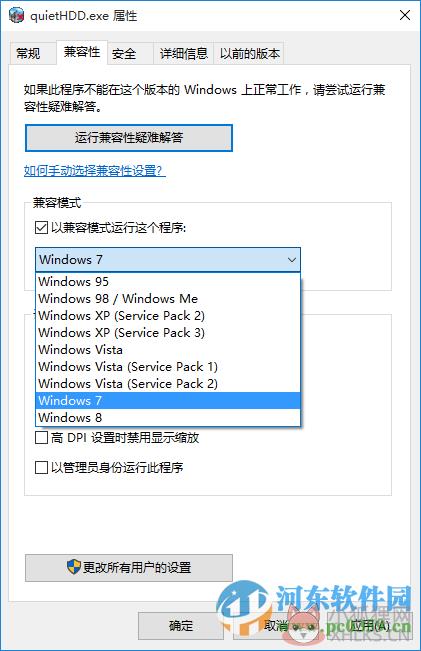This screenshot has width=421, height=651.
Task: Uncheck 以兼容模式运行这个程序 checkbox
Action: click(x=41, y=228)
